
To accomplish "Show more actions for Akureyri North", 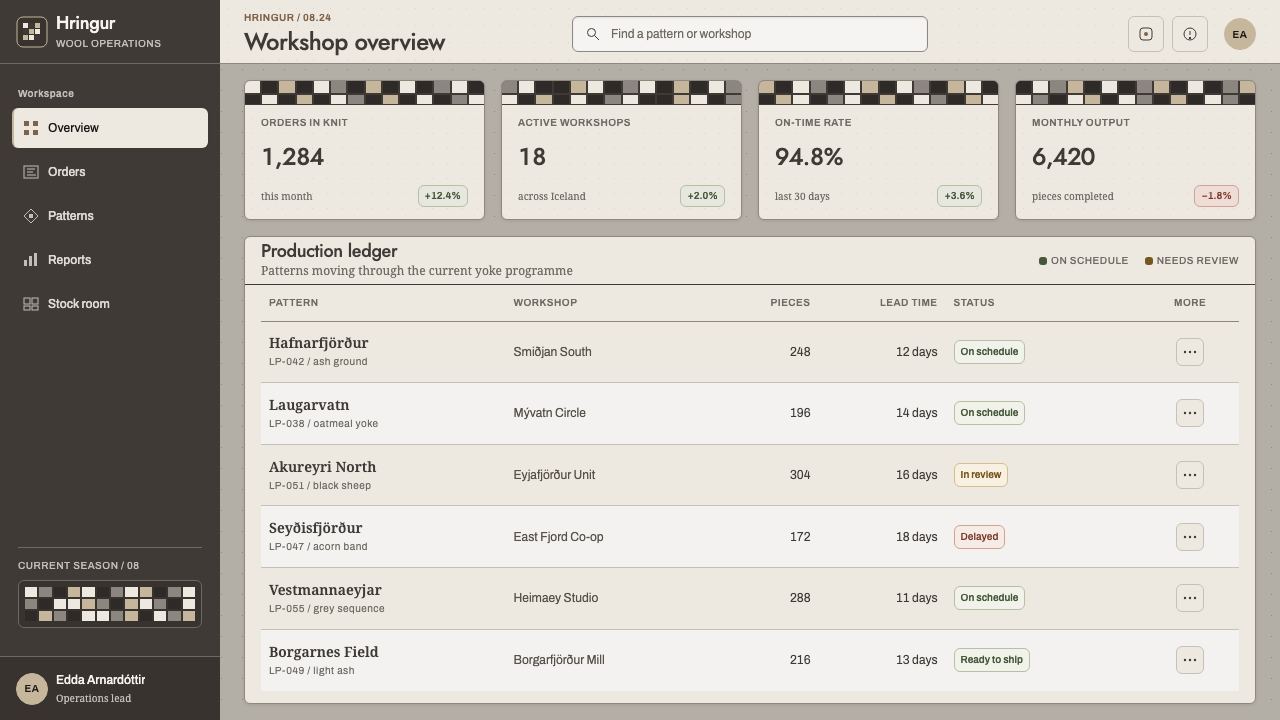I will coord(1190,475).
